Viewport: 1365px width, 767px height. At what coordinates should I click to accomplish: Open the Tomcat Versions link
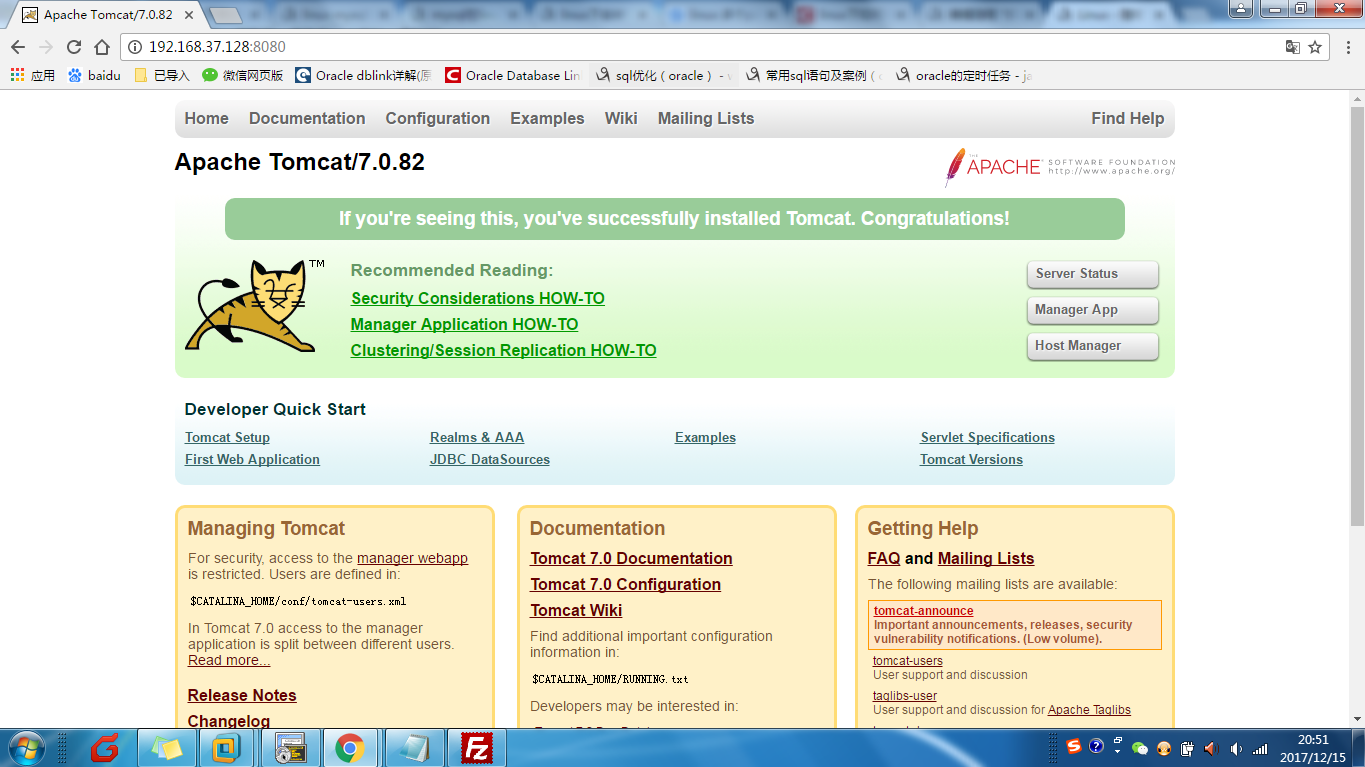coord(971,459)
